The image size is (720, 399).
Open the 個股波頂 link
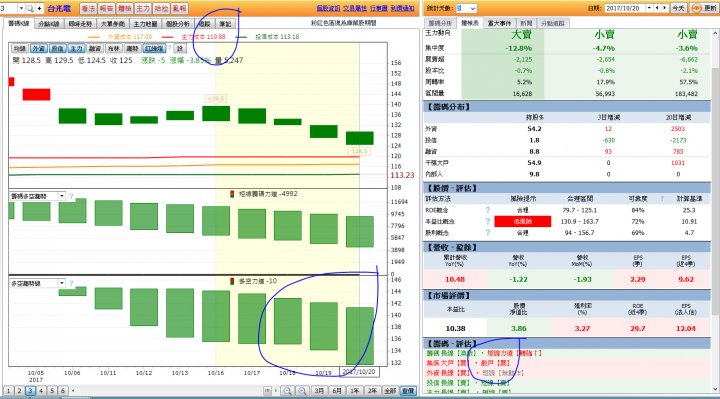[328, 8]
